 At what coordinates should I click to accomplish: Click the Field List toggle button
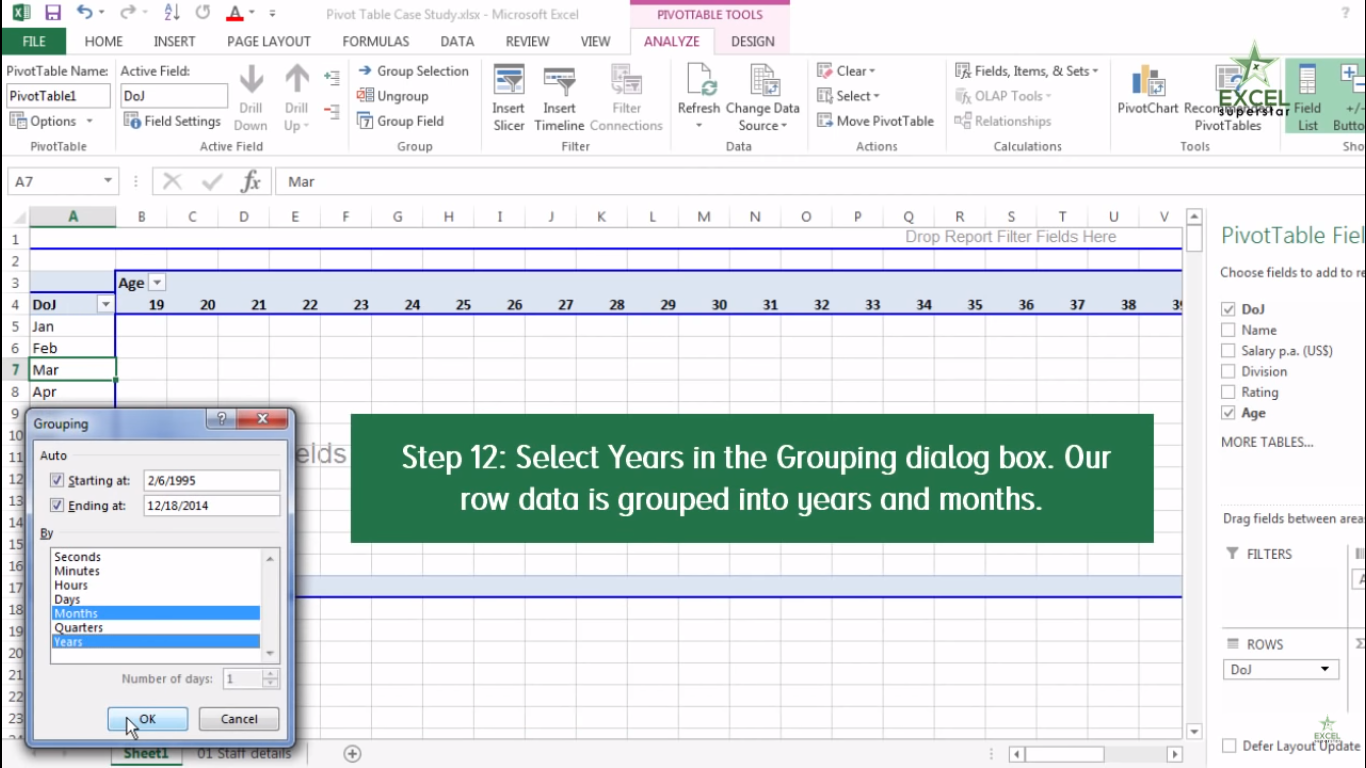click(1307, 98)
